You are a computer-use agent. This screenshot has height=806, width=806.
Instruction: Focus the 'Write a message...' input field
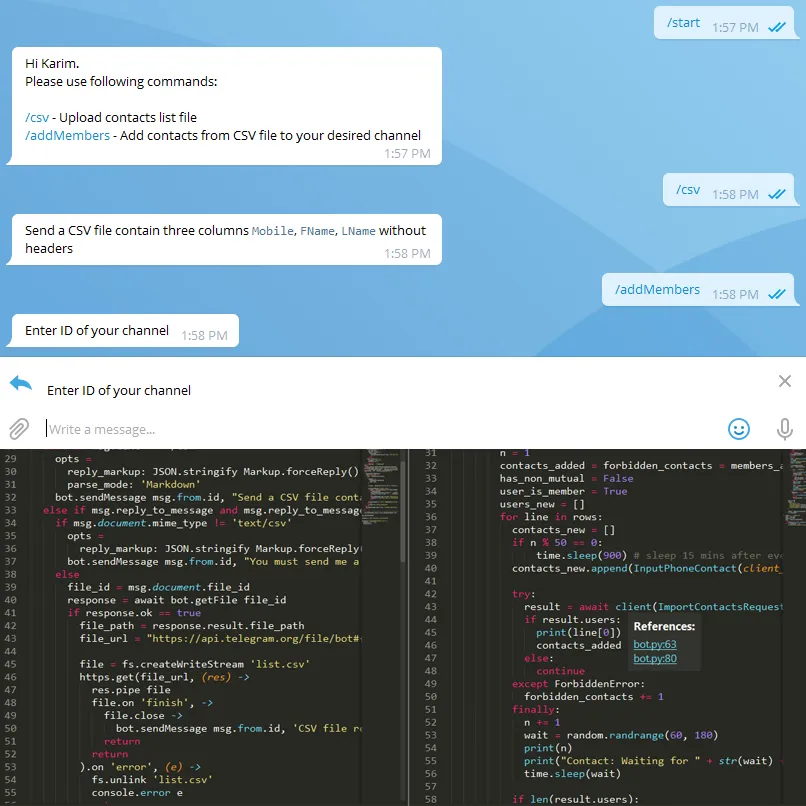(380, 429)
